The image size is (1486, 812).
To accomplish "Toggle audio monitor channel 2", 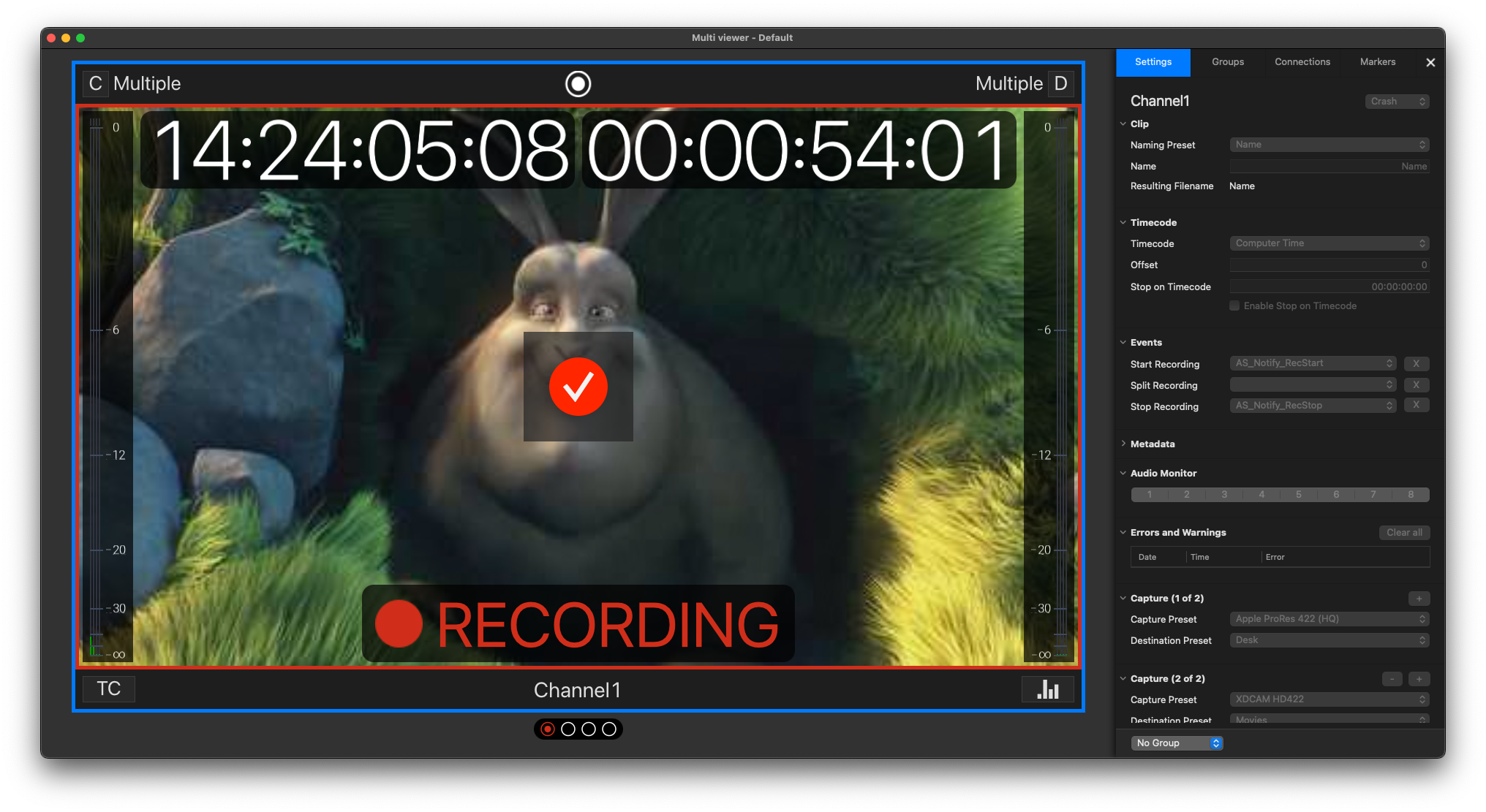I will (x=1187, y=495).
